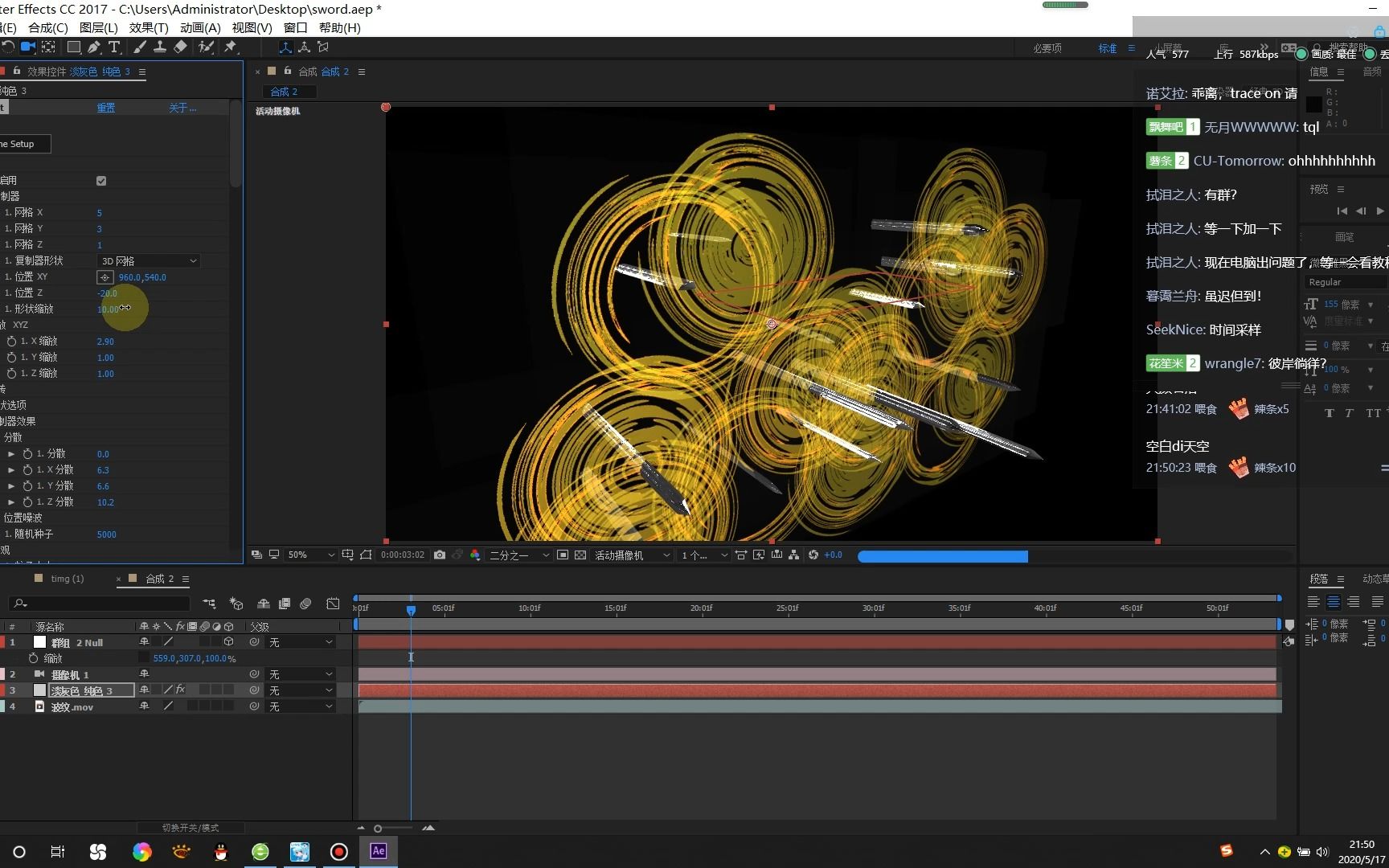Select the Eraser tool
Viewport: 1389px width, 868px height.
[x=181, y=47]
